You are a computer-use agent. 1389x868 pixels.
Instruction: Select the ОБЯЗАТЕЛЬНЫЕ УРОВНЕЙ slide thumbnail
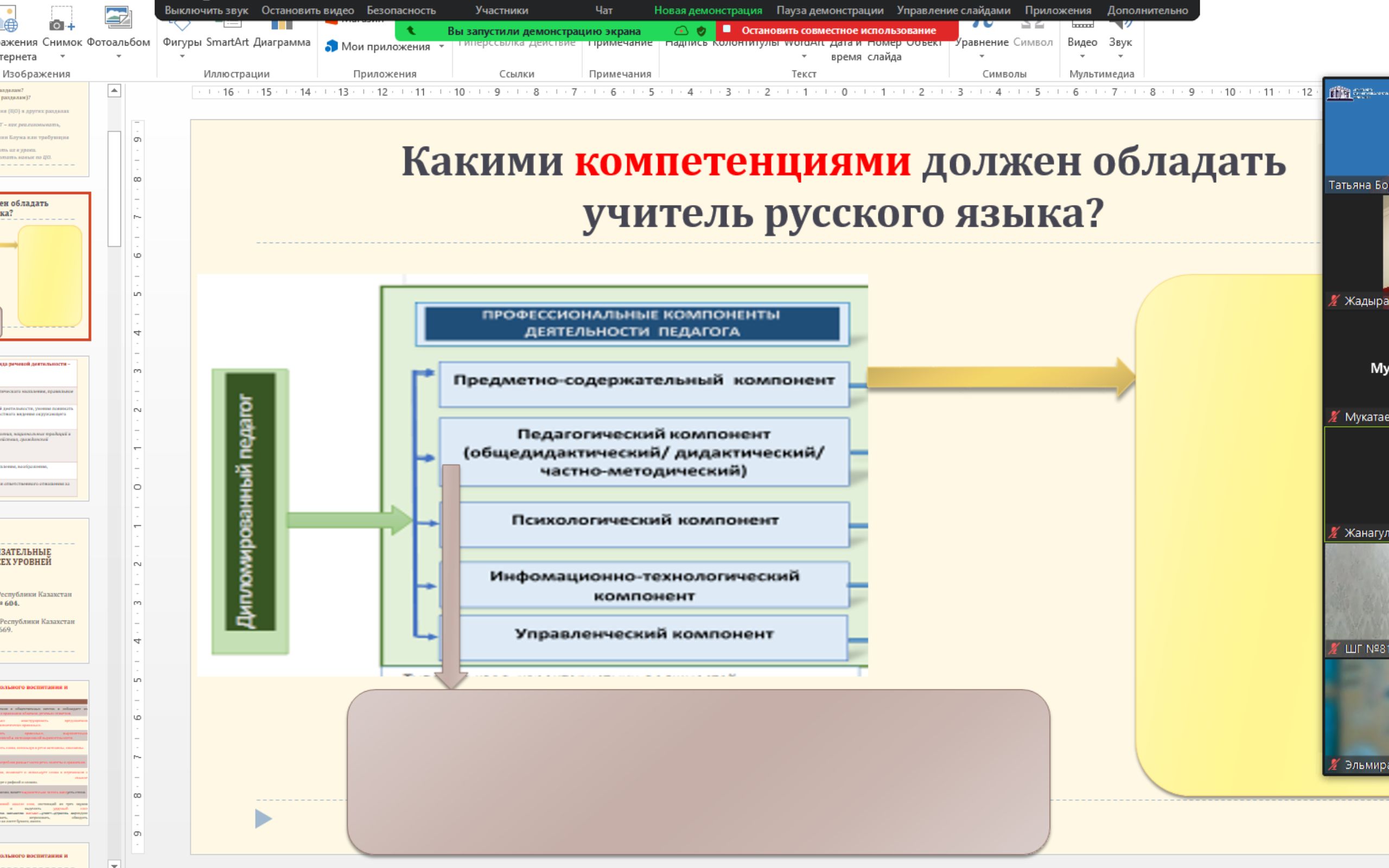(44, 590)
